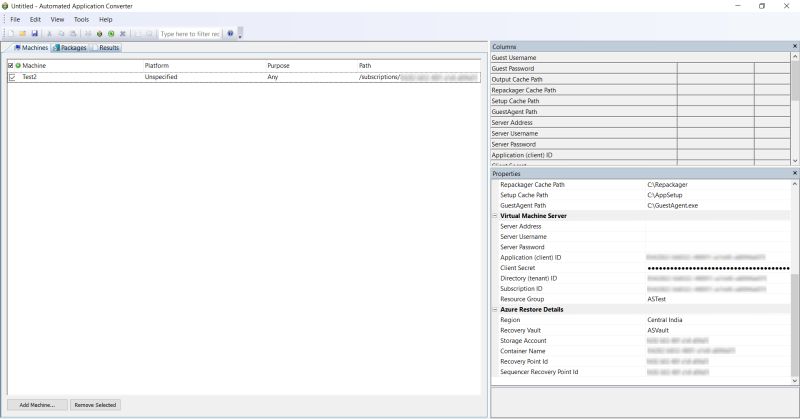Switch to the Machines tab
Image resolution: width=800 pixels, height=419 pixels.
pyautogui.click(x=31, y=47)
